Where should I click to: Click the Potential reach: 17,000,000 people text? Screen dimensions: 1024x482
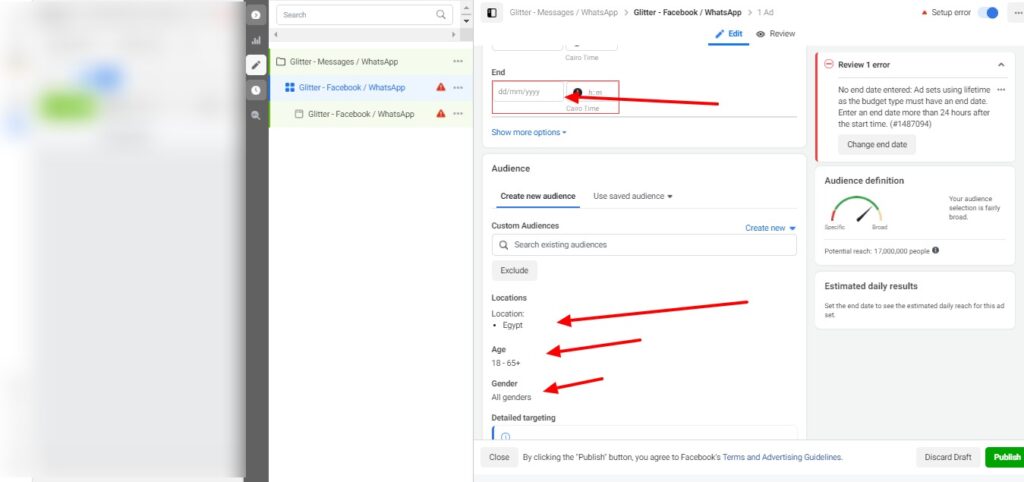tap(876, 251)
